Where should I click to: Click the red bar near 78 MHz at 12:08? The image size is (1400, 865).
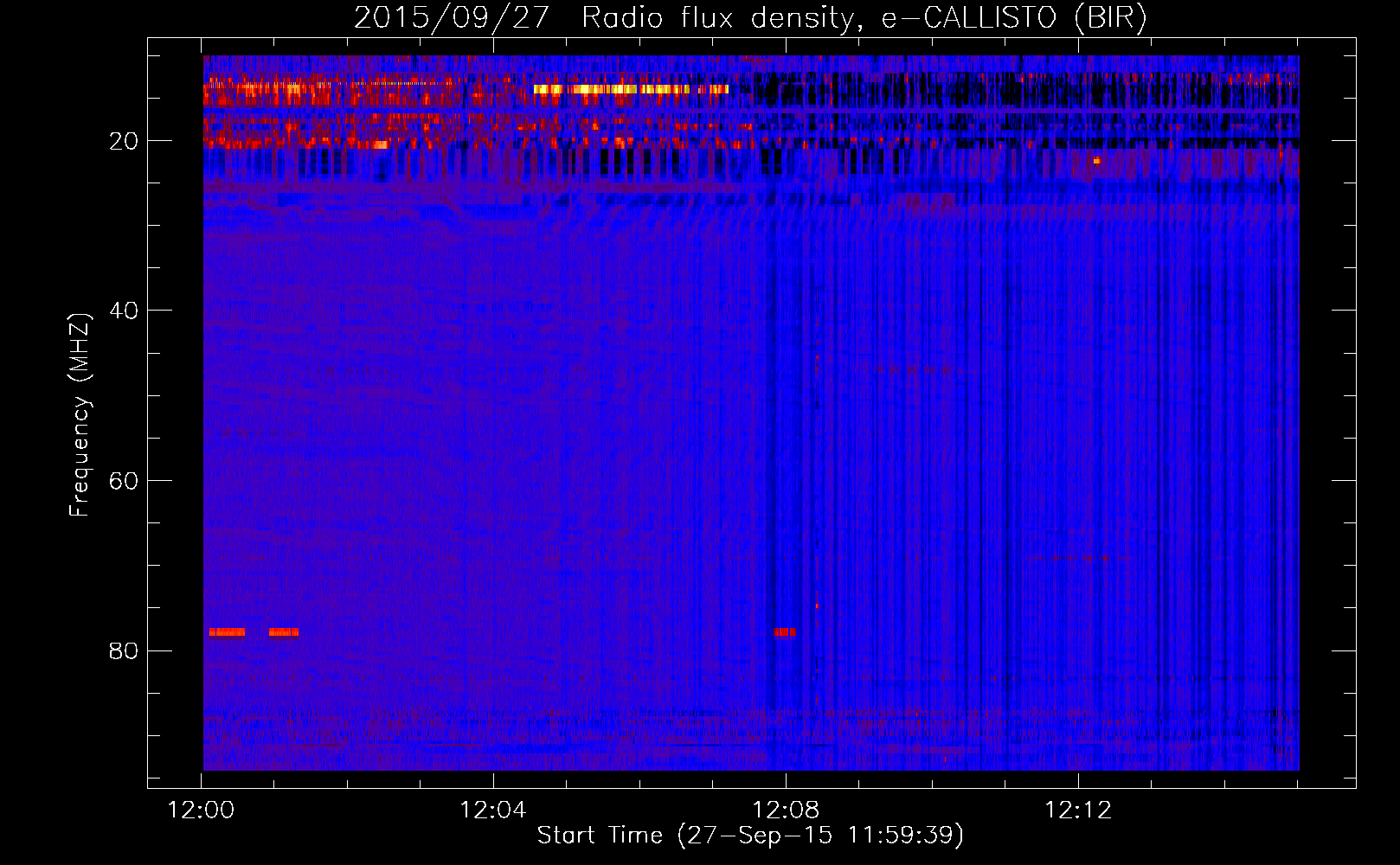pos(784,632)
